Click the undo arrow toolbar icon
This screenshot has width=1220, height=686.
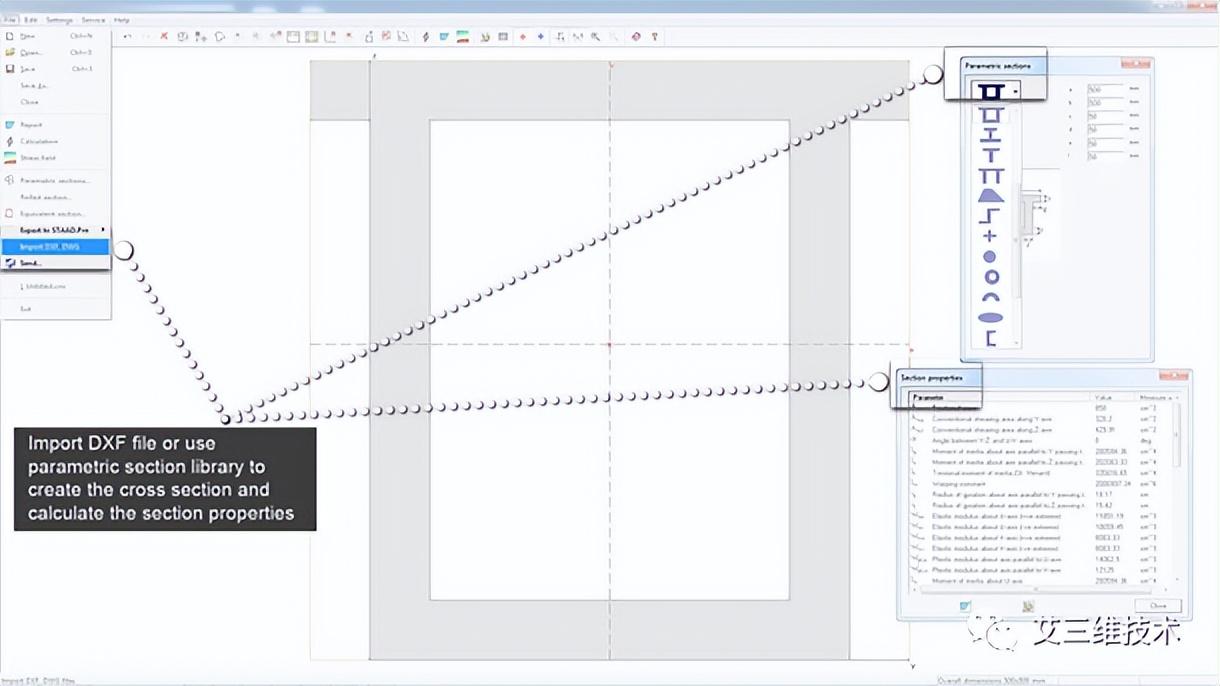click(127, 37)
